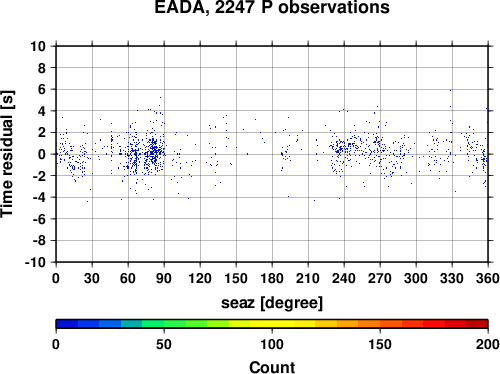
Task: Click the x-axis tick label 90
Action: coord(164,278)
